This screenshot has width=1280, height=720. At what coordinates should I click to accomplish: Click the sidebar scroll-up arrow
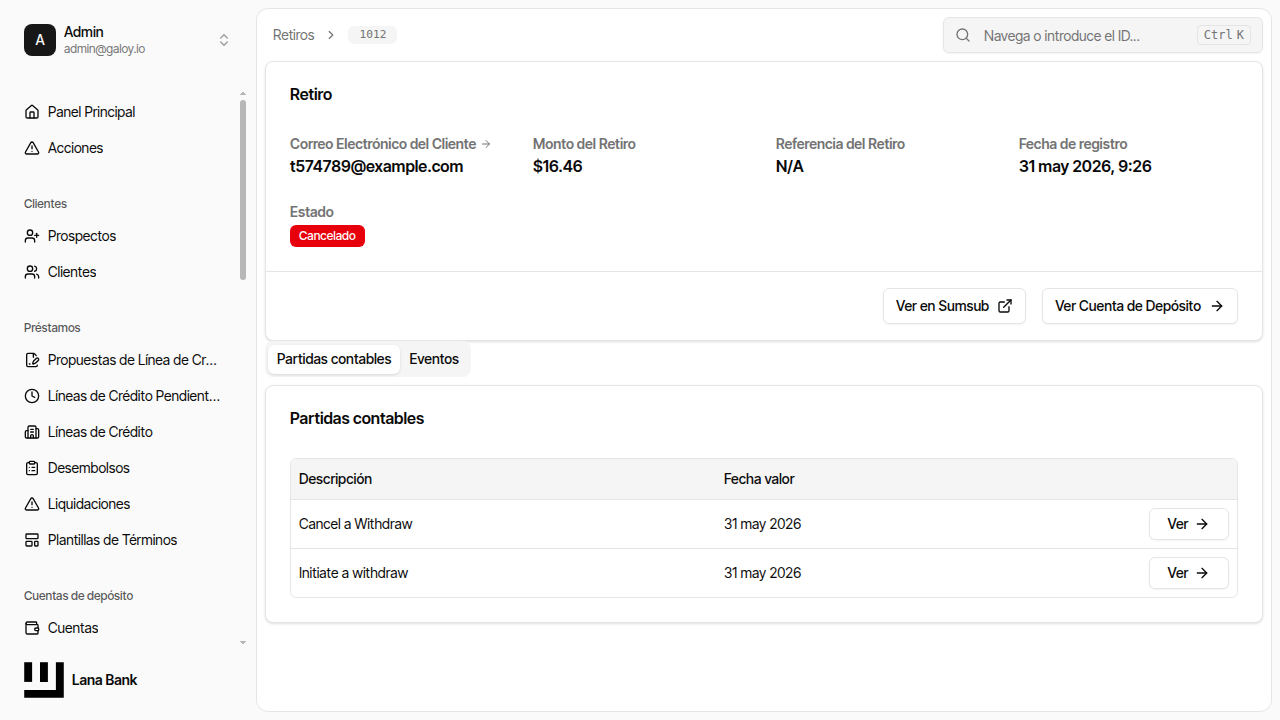[243, 94]
